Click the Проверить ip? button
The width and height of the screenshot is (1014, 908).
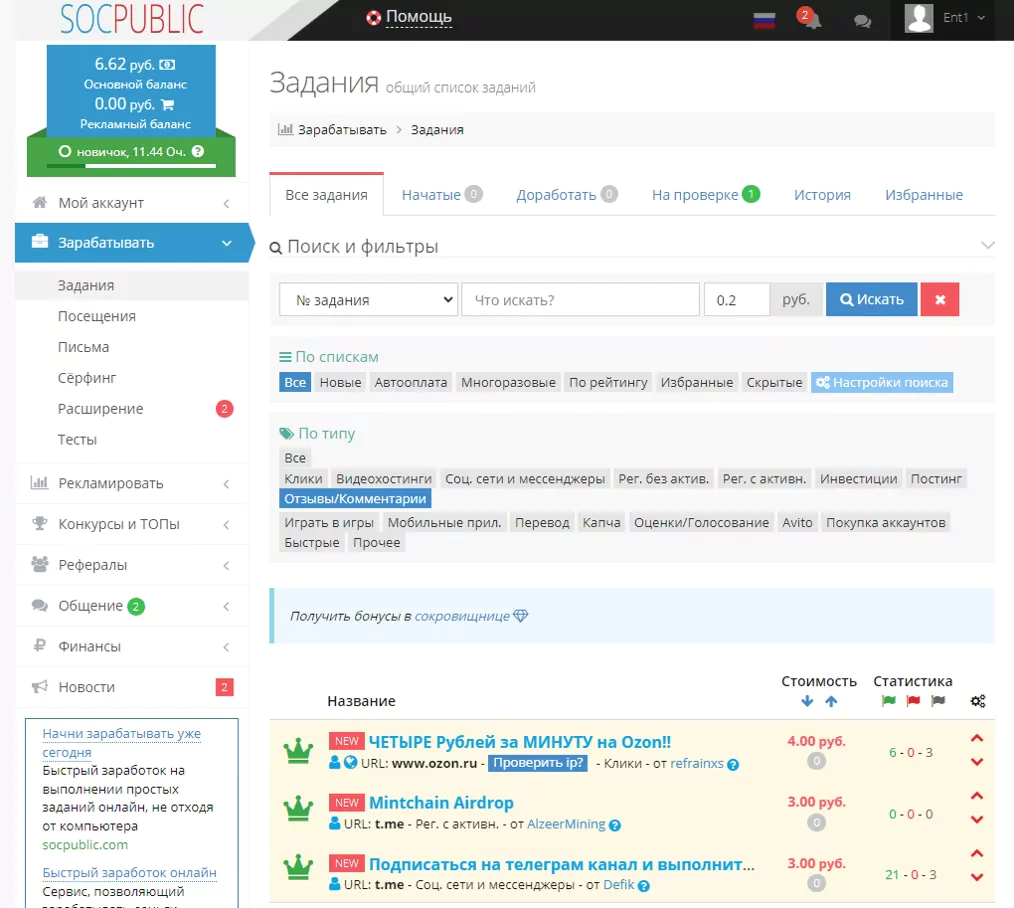[x=538, y=763]
